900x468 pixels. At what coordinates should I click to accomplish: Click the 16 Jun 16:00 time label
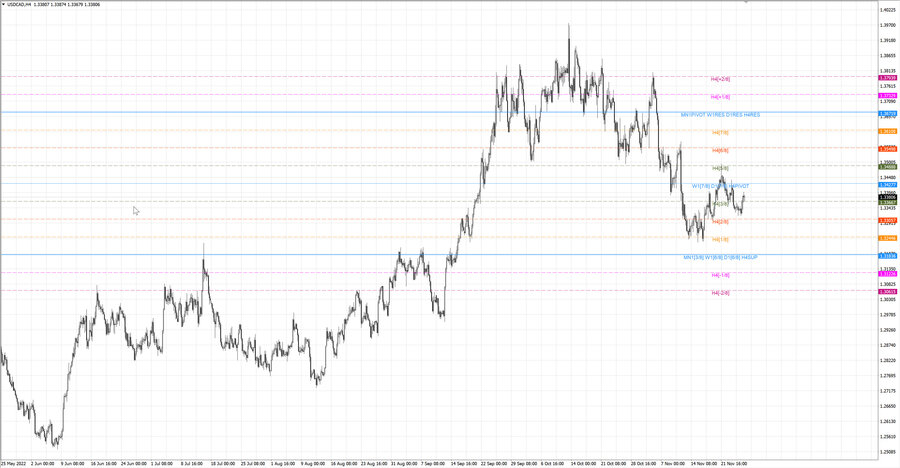[x=104, y=463]
